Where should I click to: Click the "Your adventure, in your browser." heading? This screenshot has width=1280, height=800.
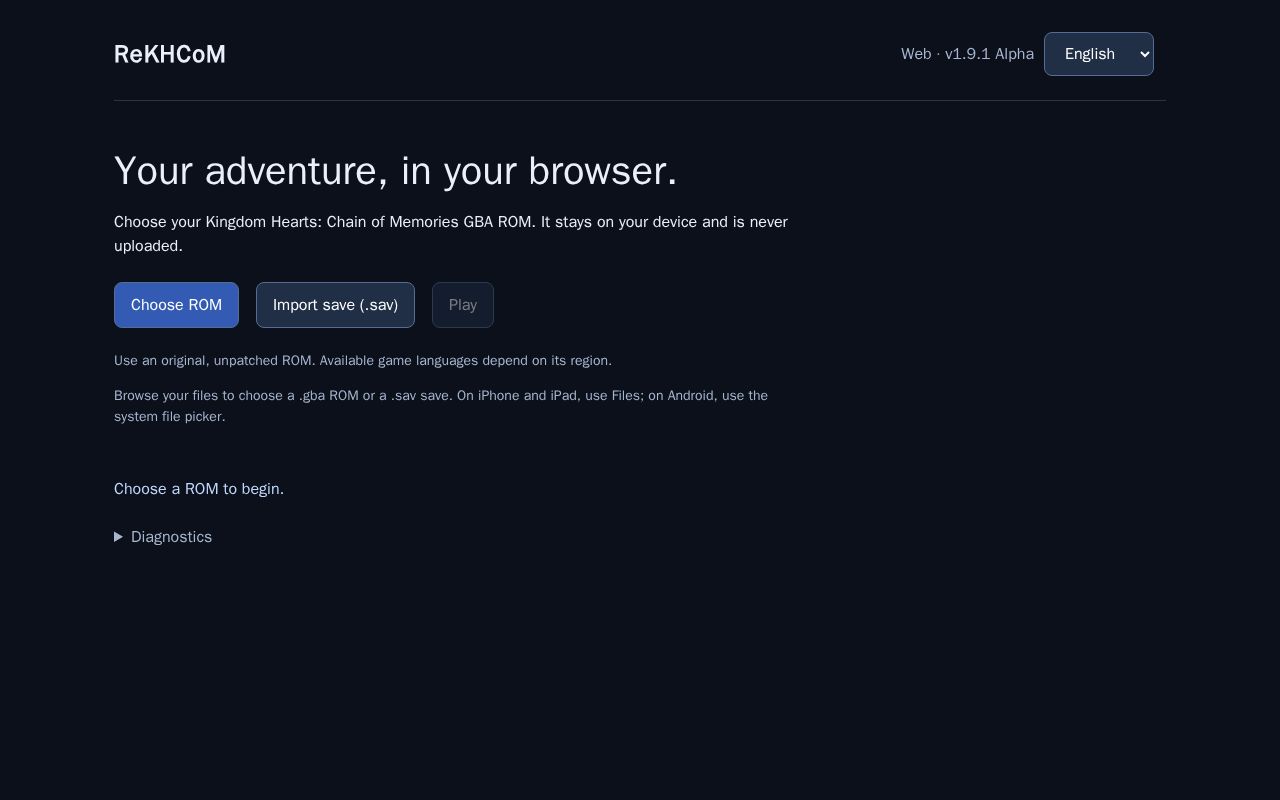(396, 171)
